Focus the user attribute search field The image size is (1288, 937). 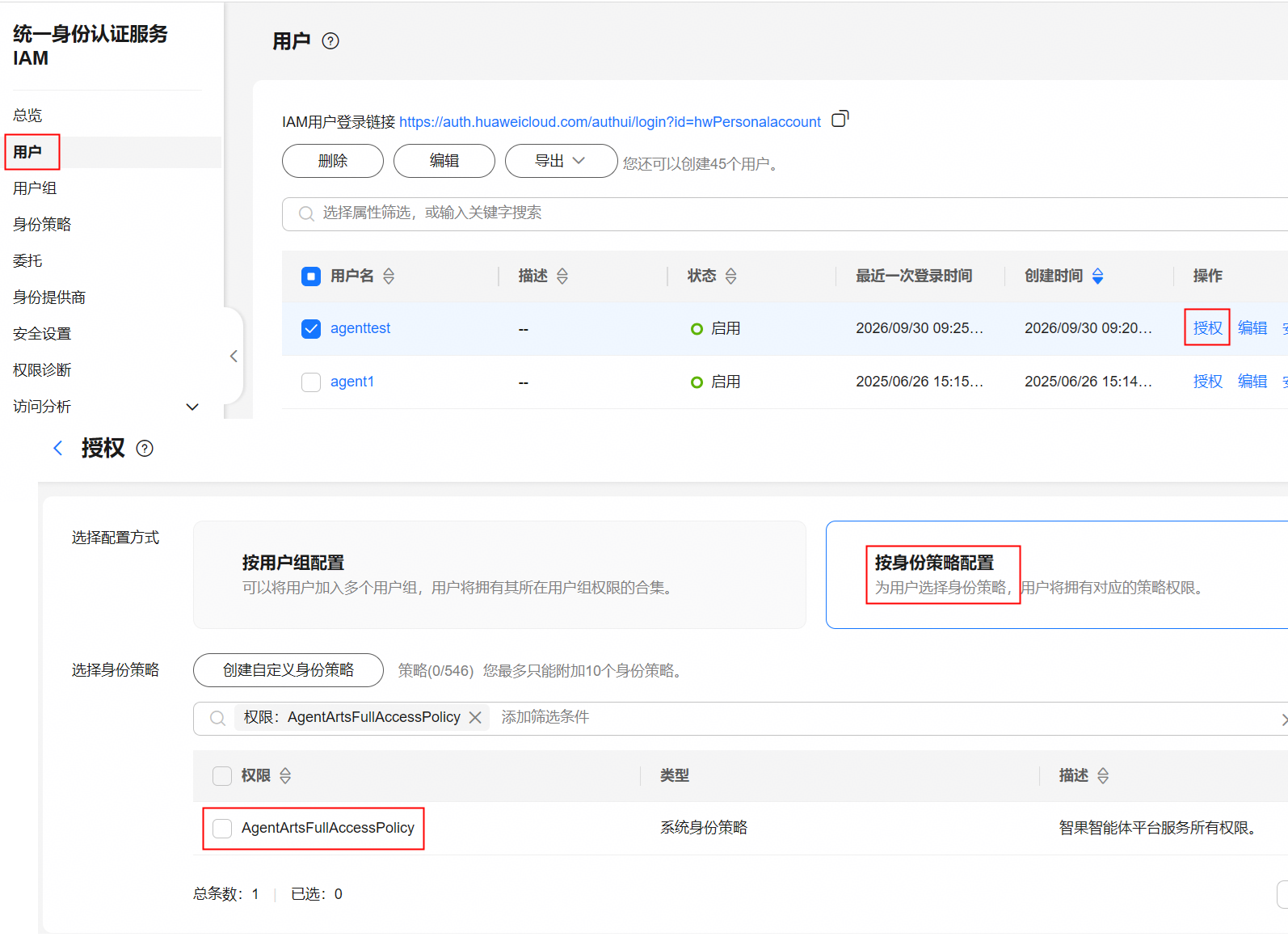coord(784,213)
